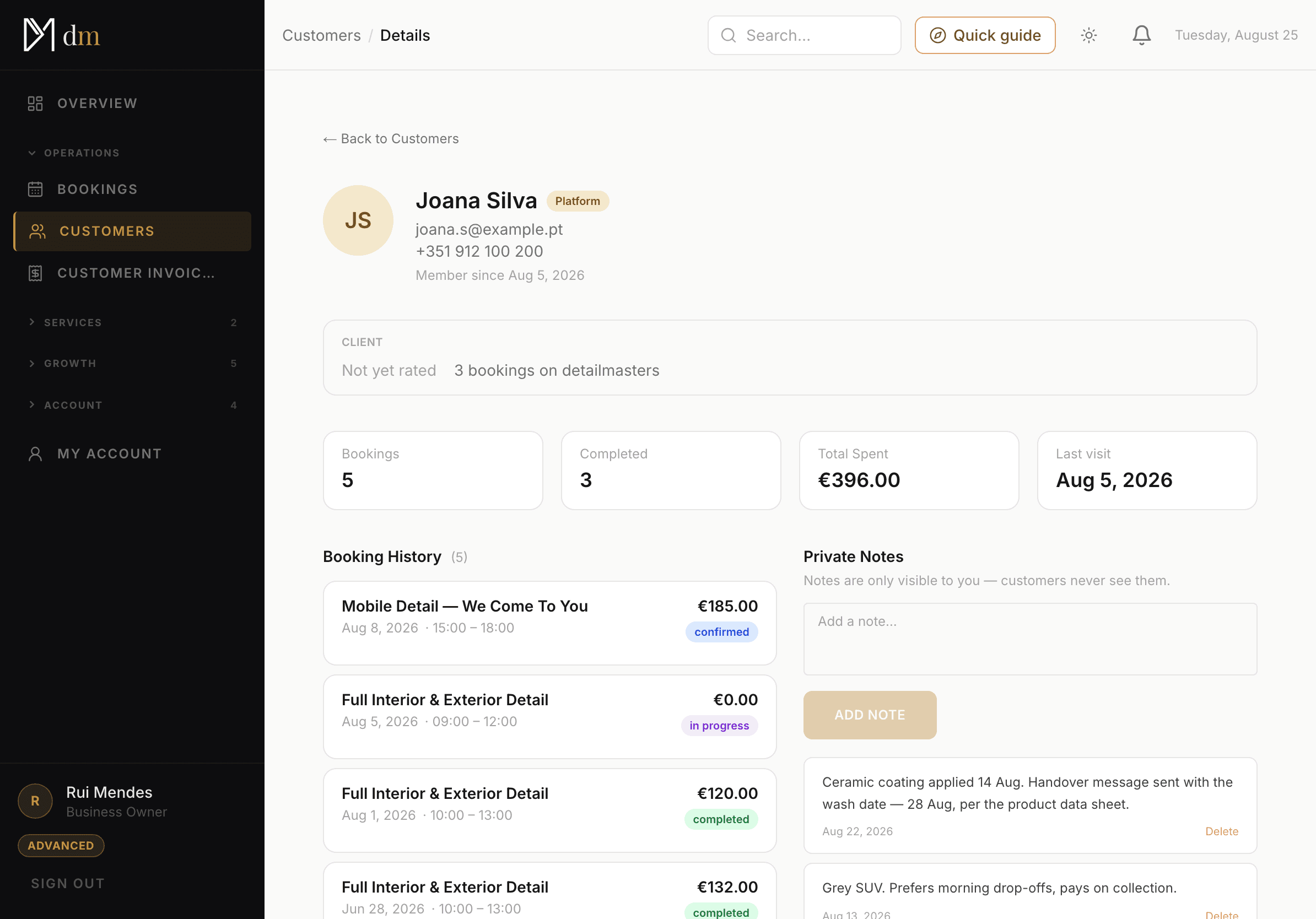Click the compass icon in Quick guide
This screenshot has height=919, width=1316.
(x=938, y=35)
